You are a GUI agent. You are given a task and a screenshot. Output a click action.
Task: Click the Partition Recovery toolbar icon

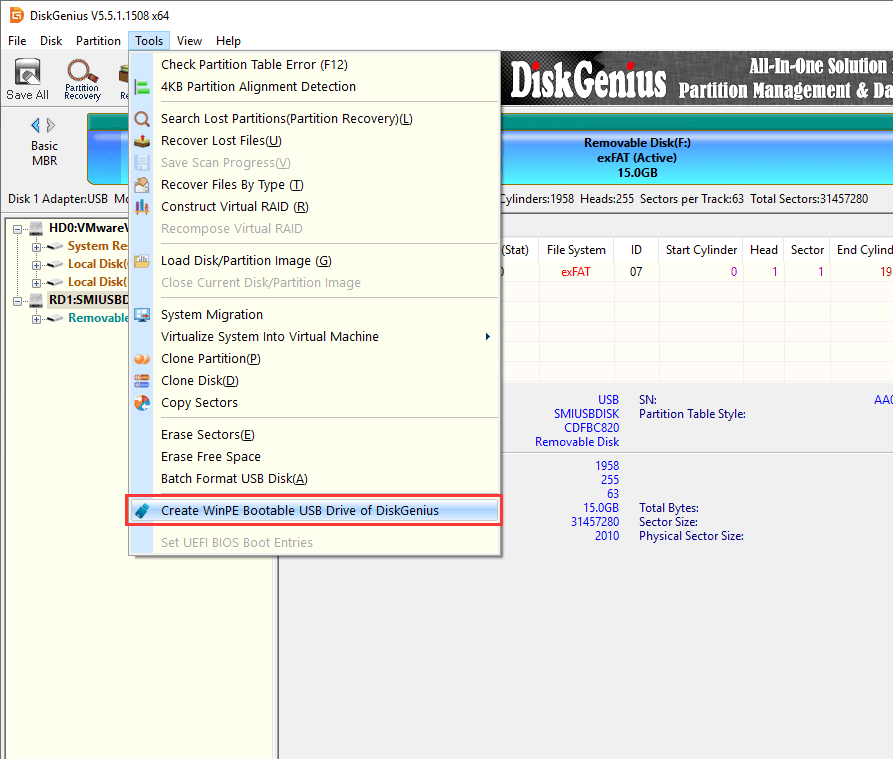(82, 78)
